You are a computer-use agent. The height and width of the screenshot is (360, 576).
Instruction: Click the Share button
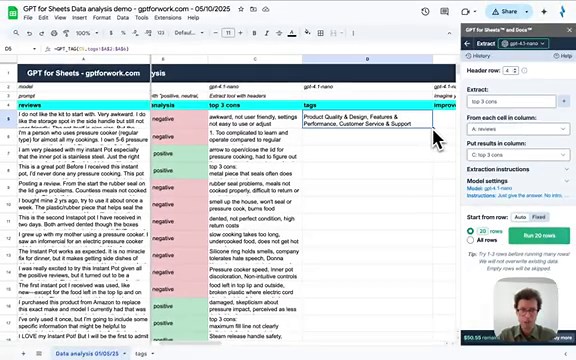tap(504, 12)
